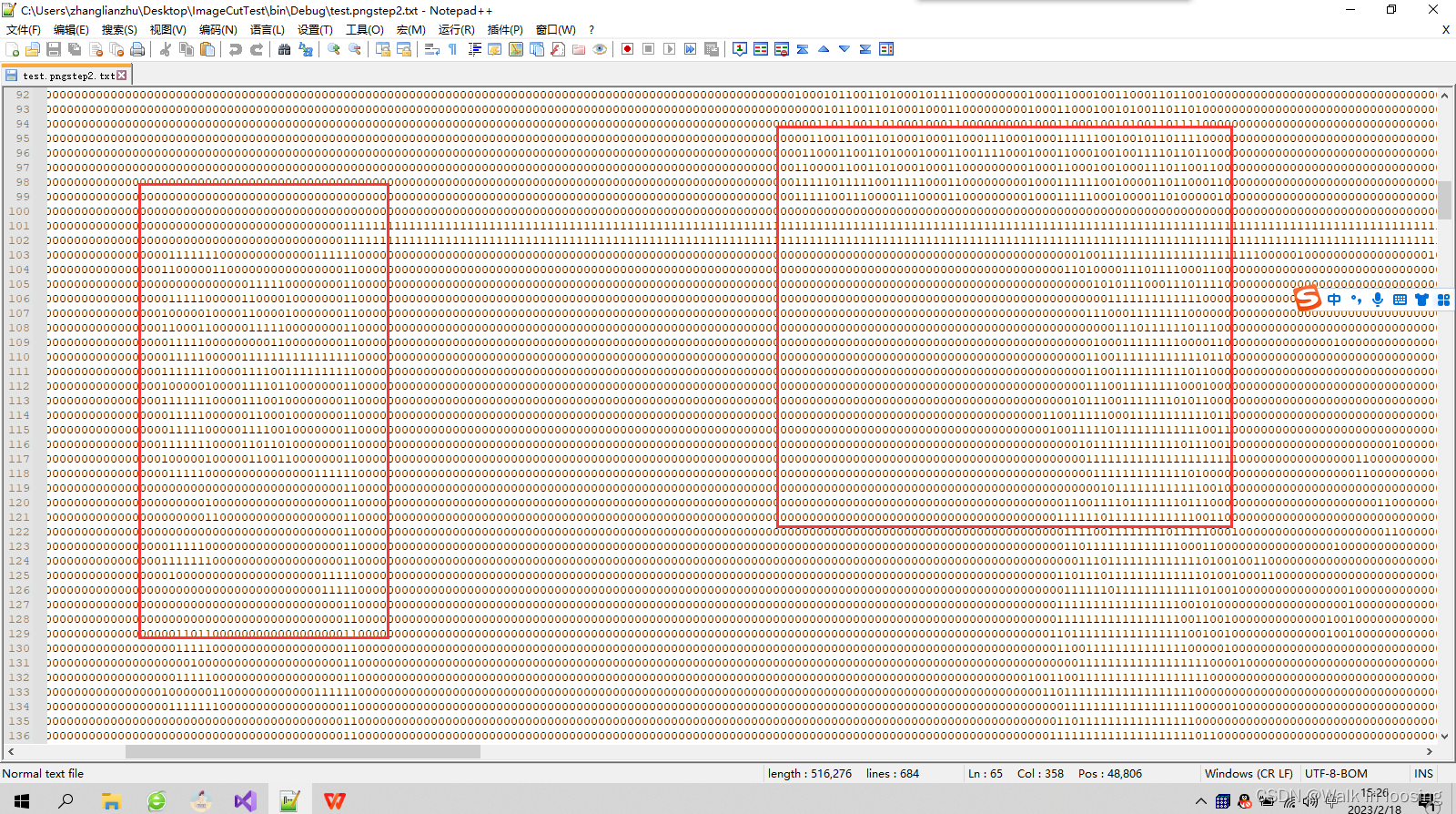Open the 语言(L) menu
1456x814 pixels.
point(268,30)
